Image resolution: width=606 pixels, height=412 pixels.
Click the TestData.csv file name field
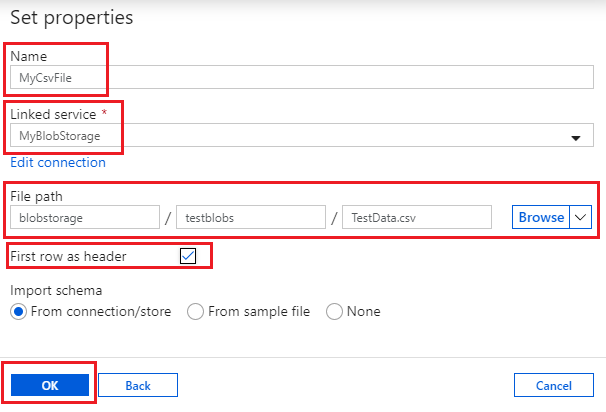tap(416, 217)
